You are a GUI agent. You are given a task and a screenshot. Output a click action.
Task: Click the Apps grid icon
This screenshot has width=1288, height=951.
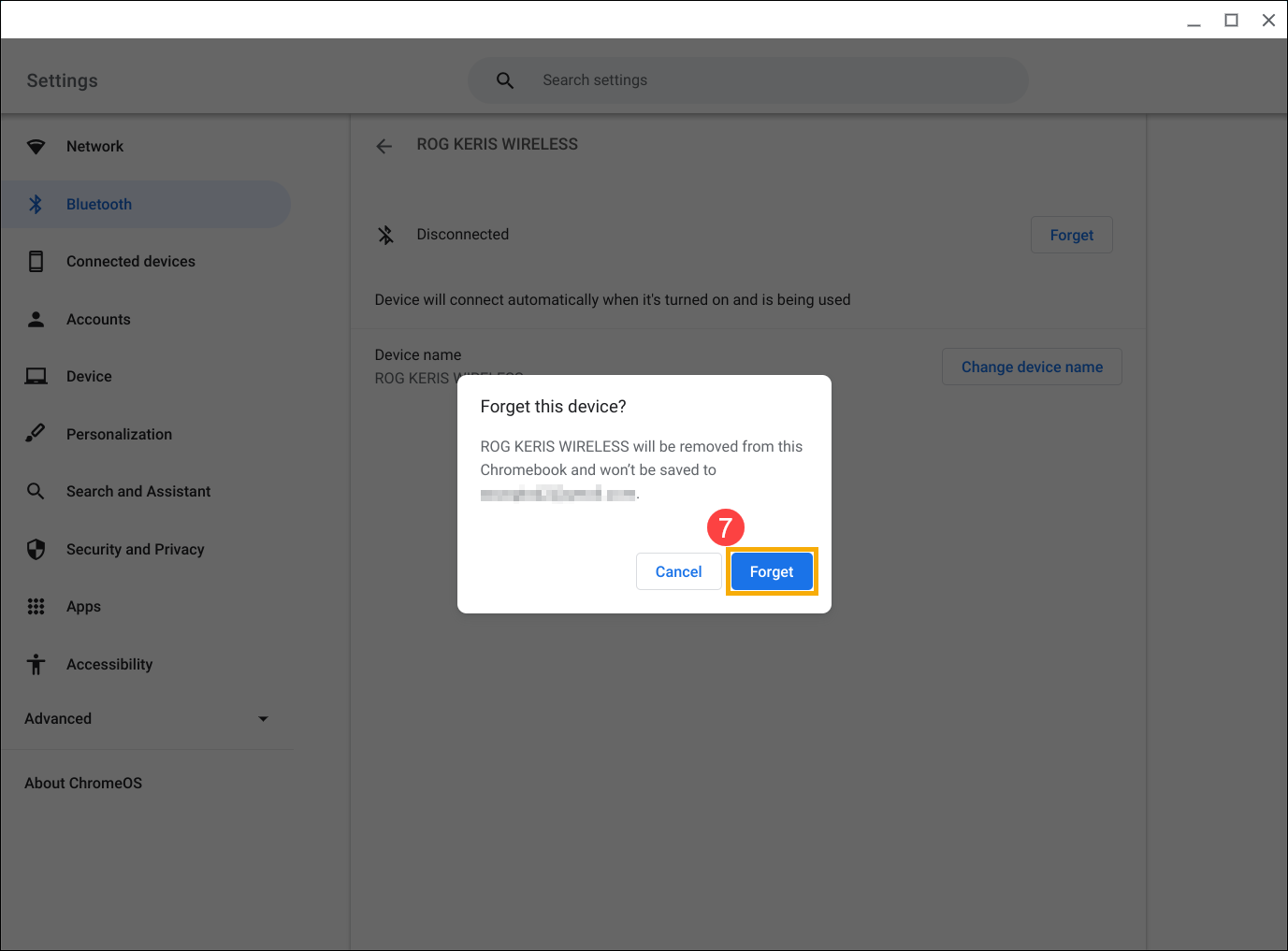click(36, 607)
